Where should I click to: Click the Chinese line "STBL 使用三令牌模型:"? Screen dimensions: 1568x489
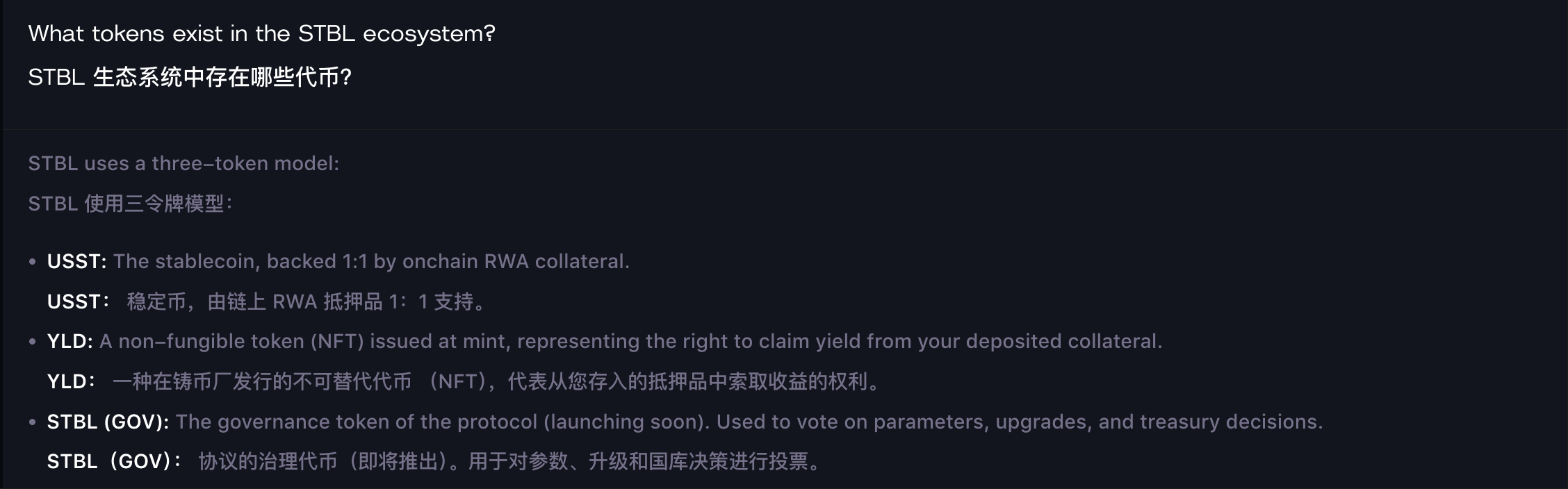click(130, 204)
